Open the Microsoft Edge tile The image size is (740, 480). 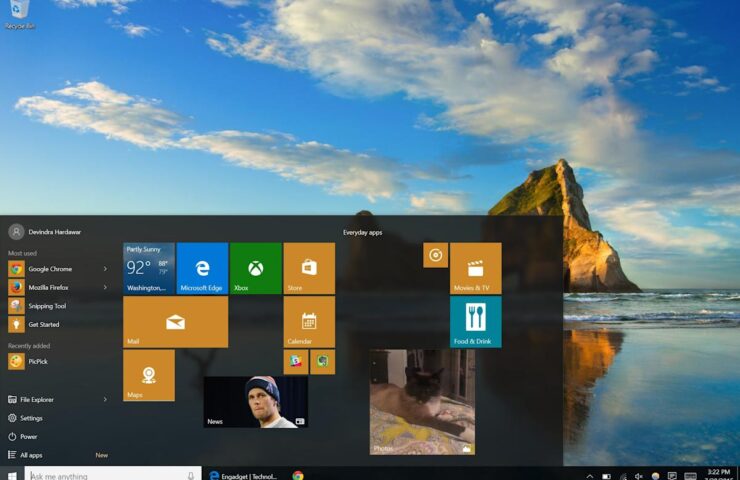(x=202, y=268)
